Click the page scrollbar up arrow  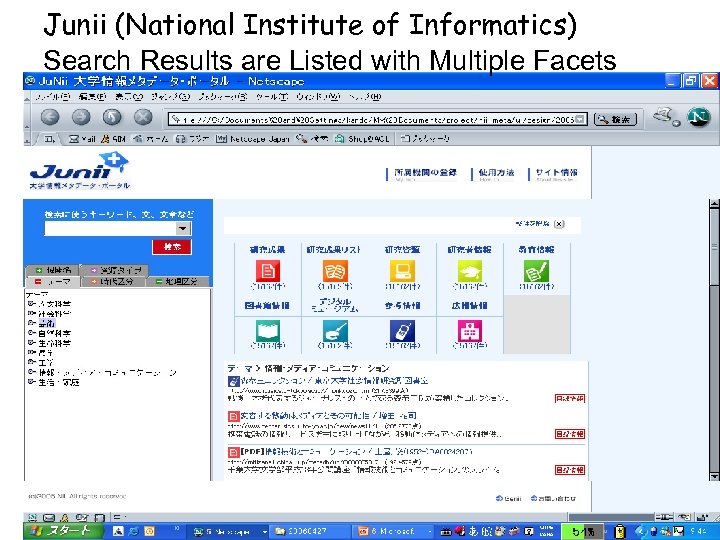click(x=714, y=204)
